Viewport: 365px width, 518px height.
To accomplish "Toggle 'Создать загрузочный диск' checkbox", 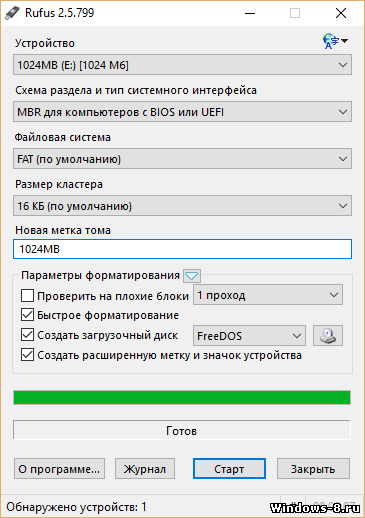I will pyautogui.click(x=27, y=335).
